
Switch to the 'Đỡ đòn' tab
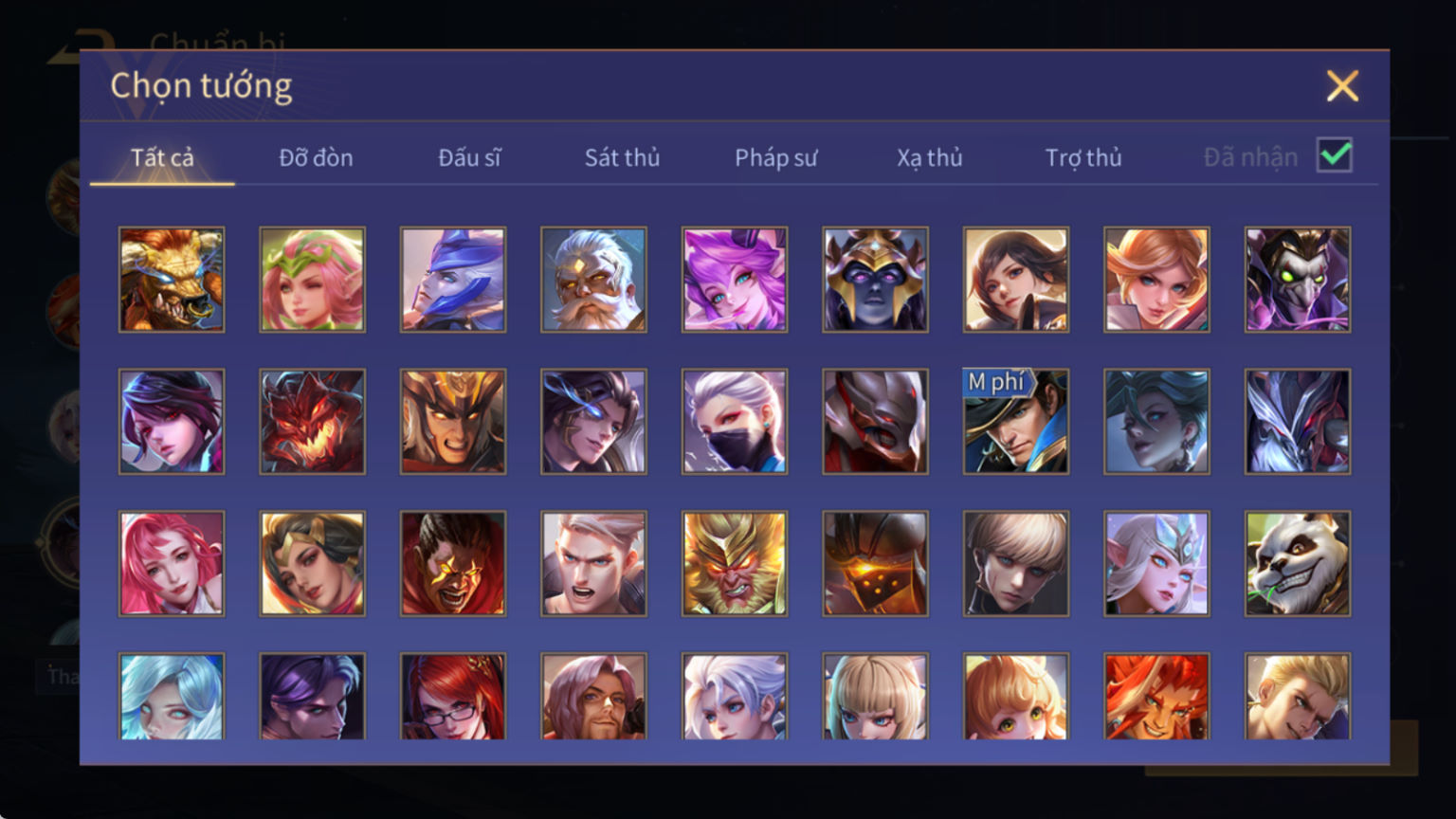316,157
